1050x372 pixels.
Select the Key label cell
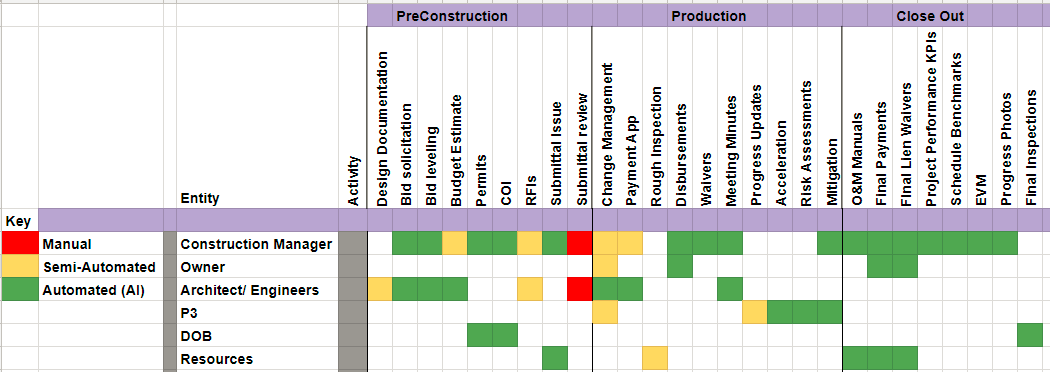coord(19,219)
